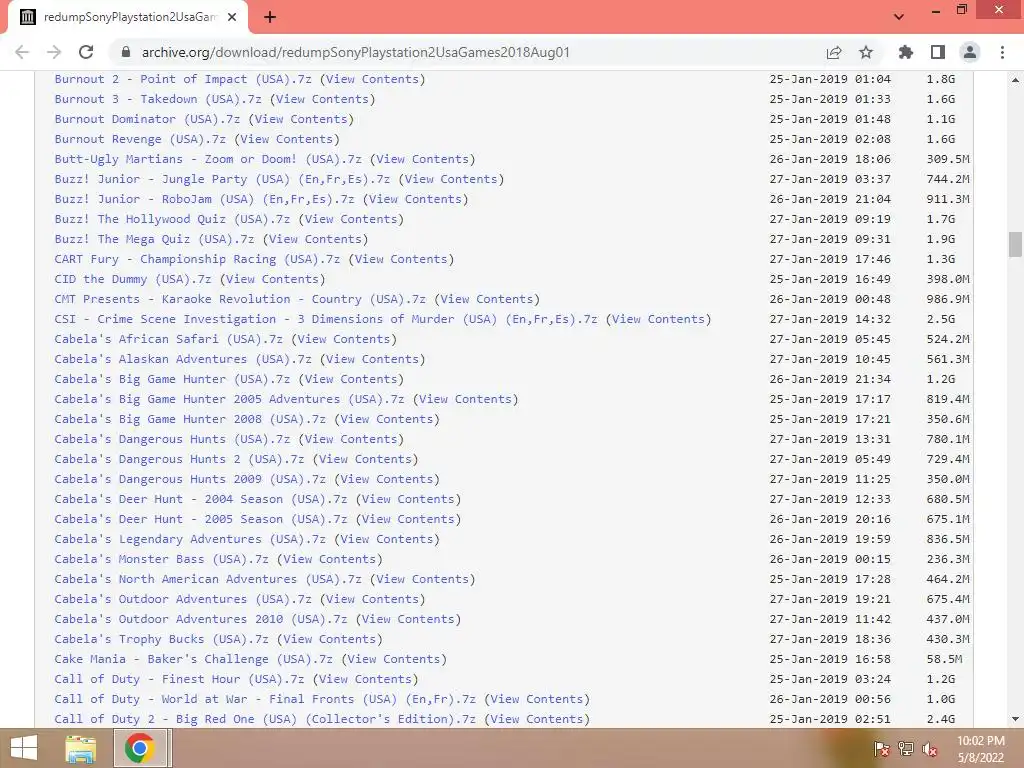Click the address bar URL

pyautogui.click(x=356, y=52)
